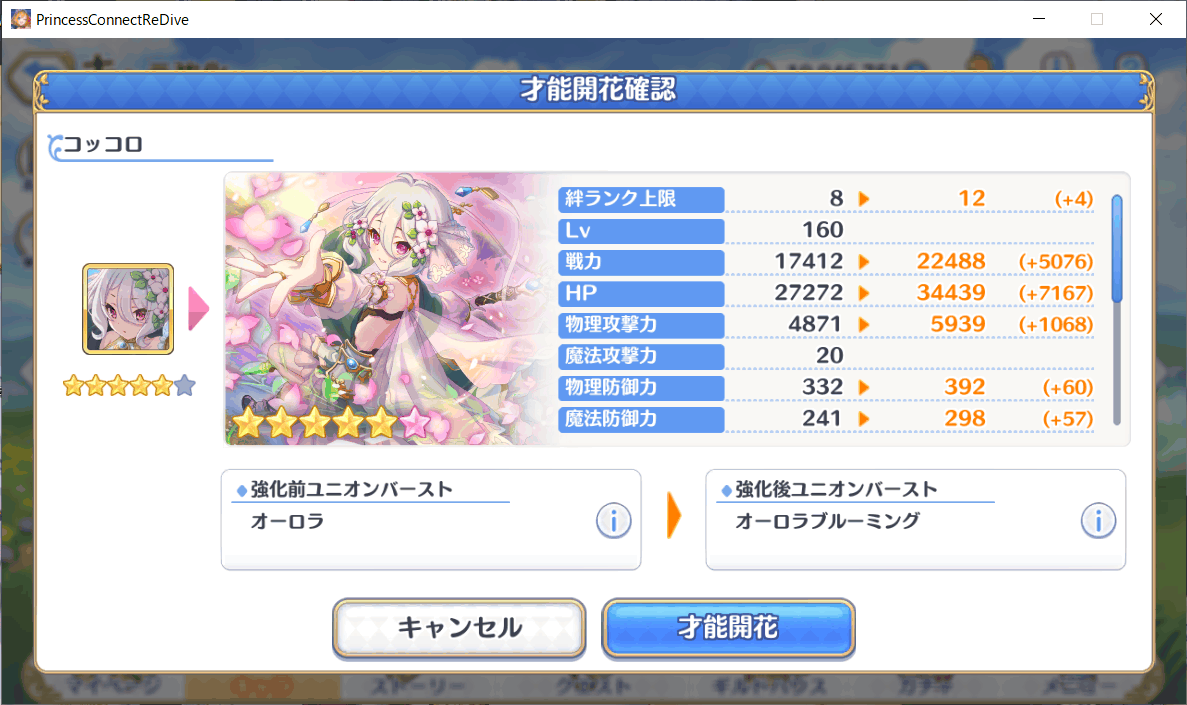The image size is (1187, 705).
Task: Select the 物理攻撃力 stat label
Action: click(641, 325)
